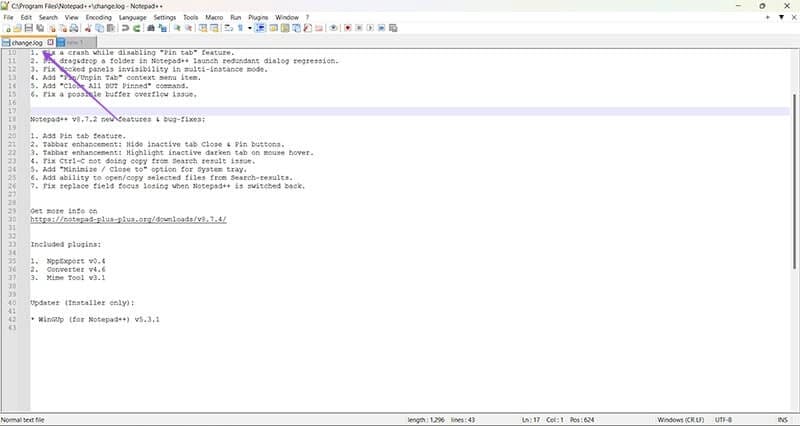
Task: Open the Encoding menu
Action: point(98,17)
